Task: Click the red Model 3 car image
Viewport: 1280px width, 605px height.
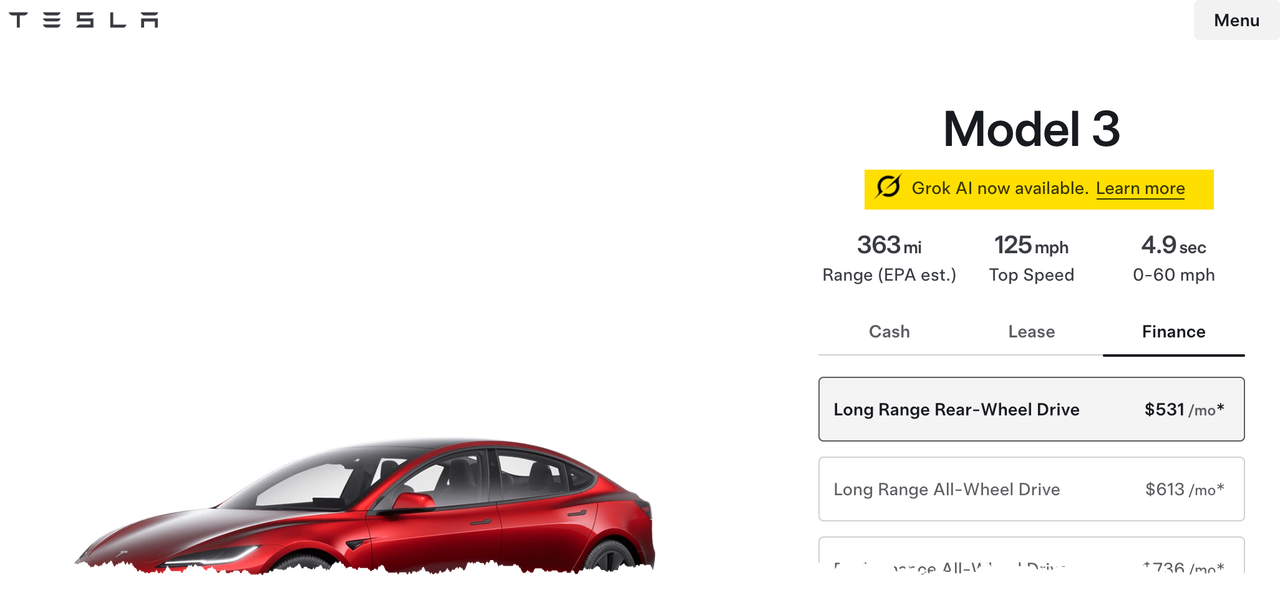Action: pyautogui.click(x=365, y=504)
